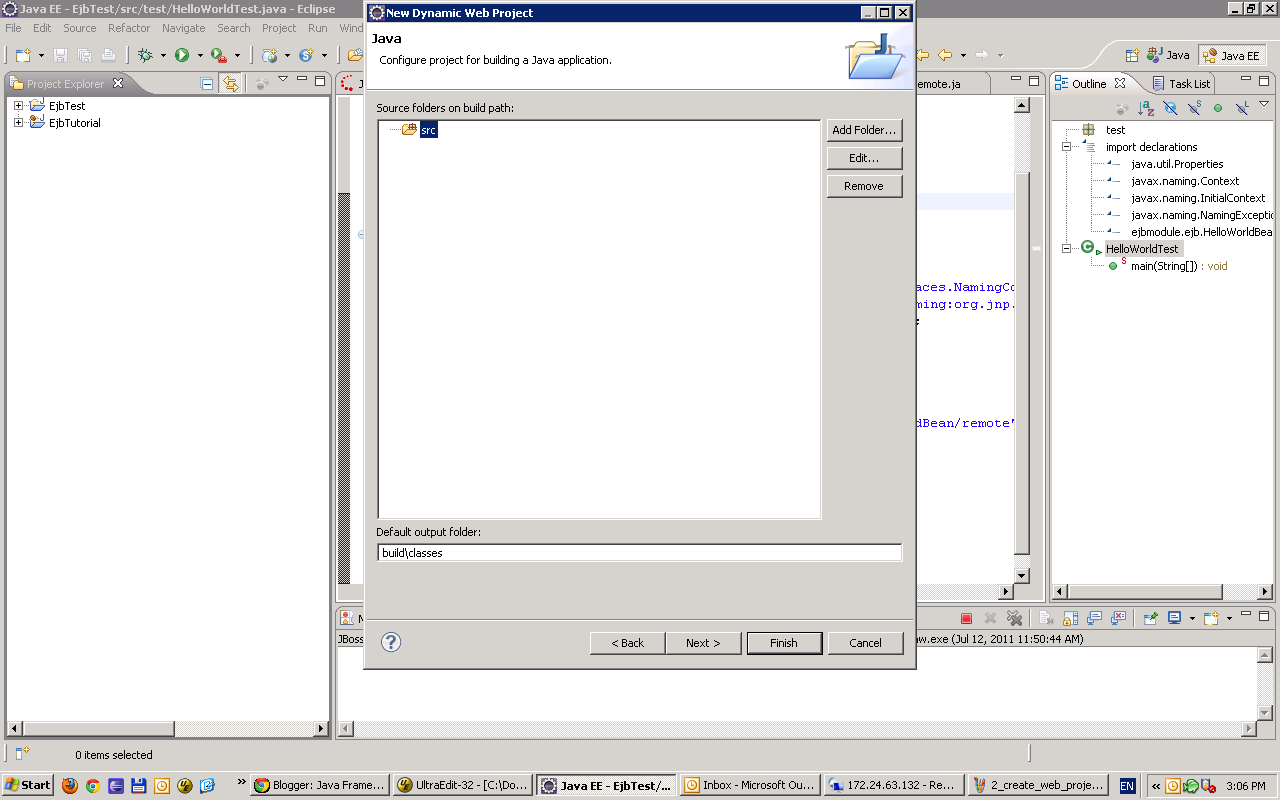Open the Outline view menu triangle
This screenshot has width=1280, height=800.
click(1264, 104)
